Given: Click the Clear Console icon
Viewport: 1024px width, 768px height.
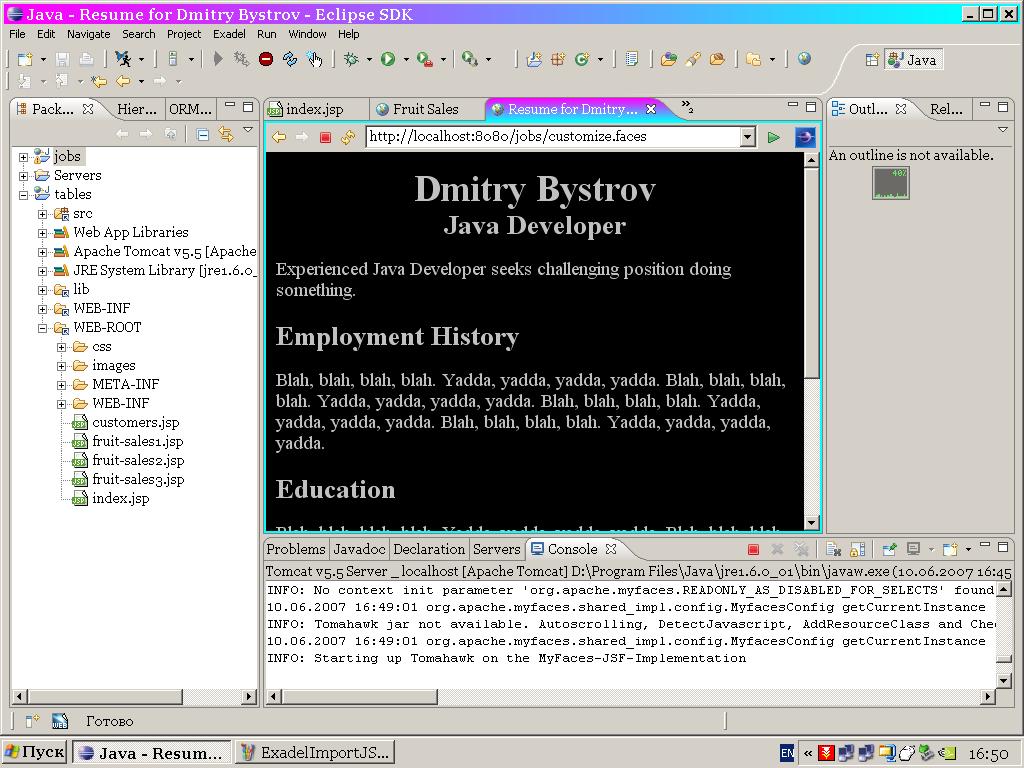Looking at the screenshot, I should pyautogui.click(x=833, y=549).
